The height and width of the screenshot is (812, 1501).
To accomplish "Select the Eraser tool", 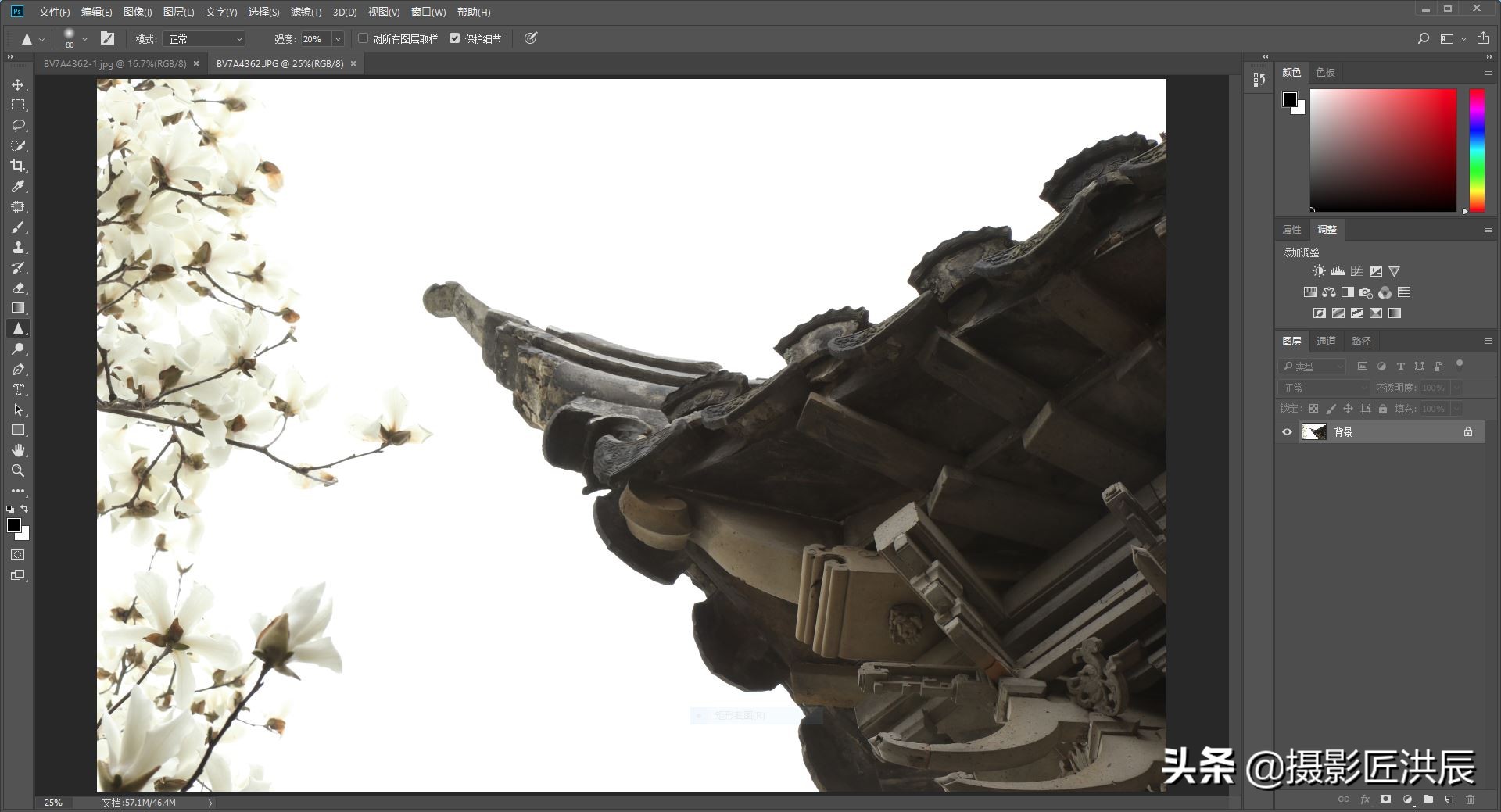I will click(x=18, y=288).
